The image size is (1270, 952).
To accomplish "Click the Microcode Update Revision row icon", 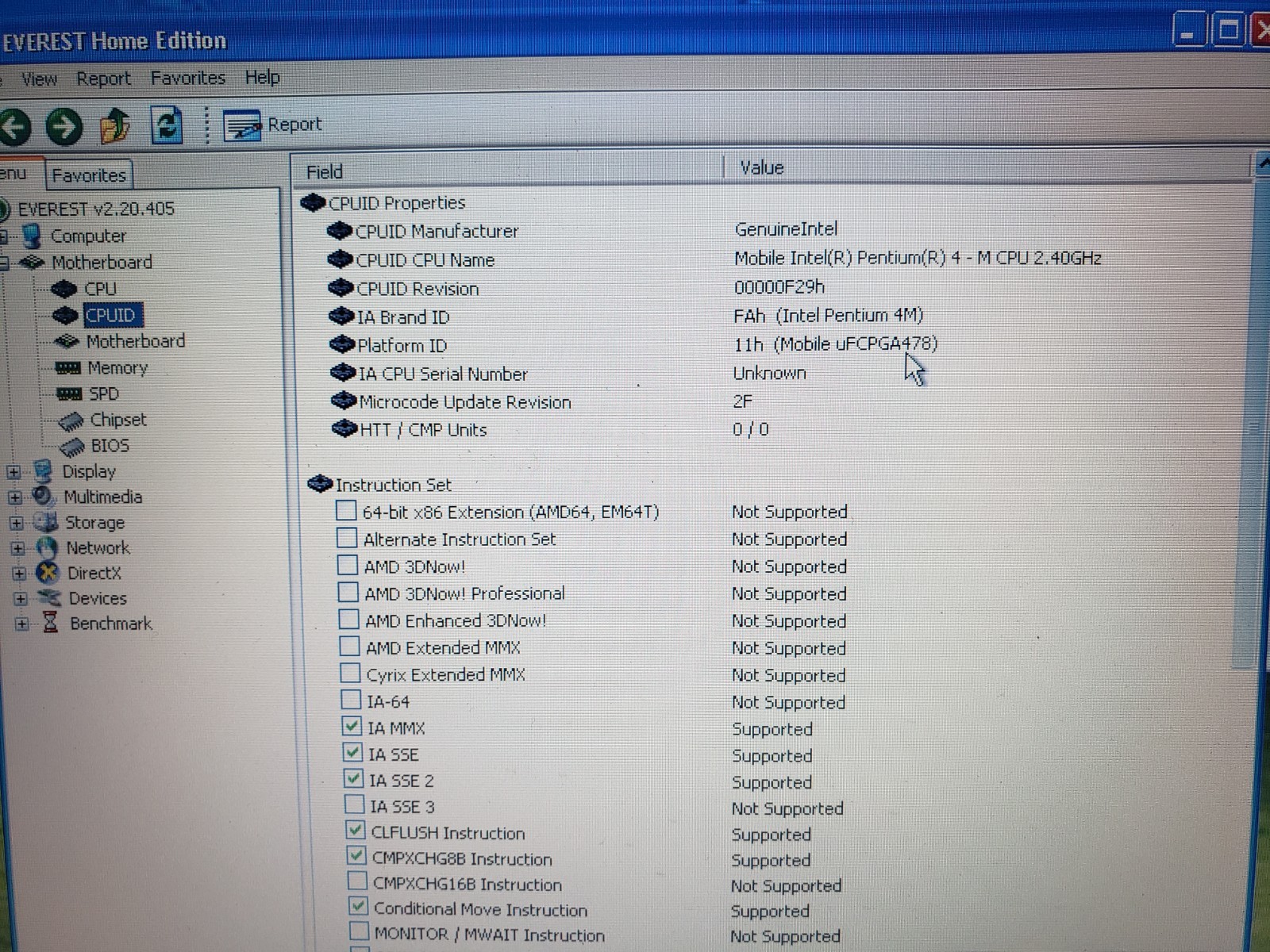I will (x=343, y=401).
